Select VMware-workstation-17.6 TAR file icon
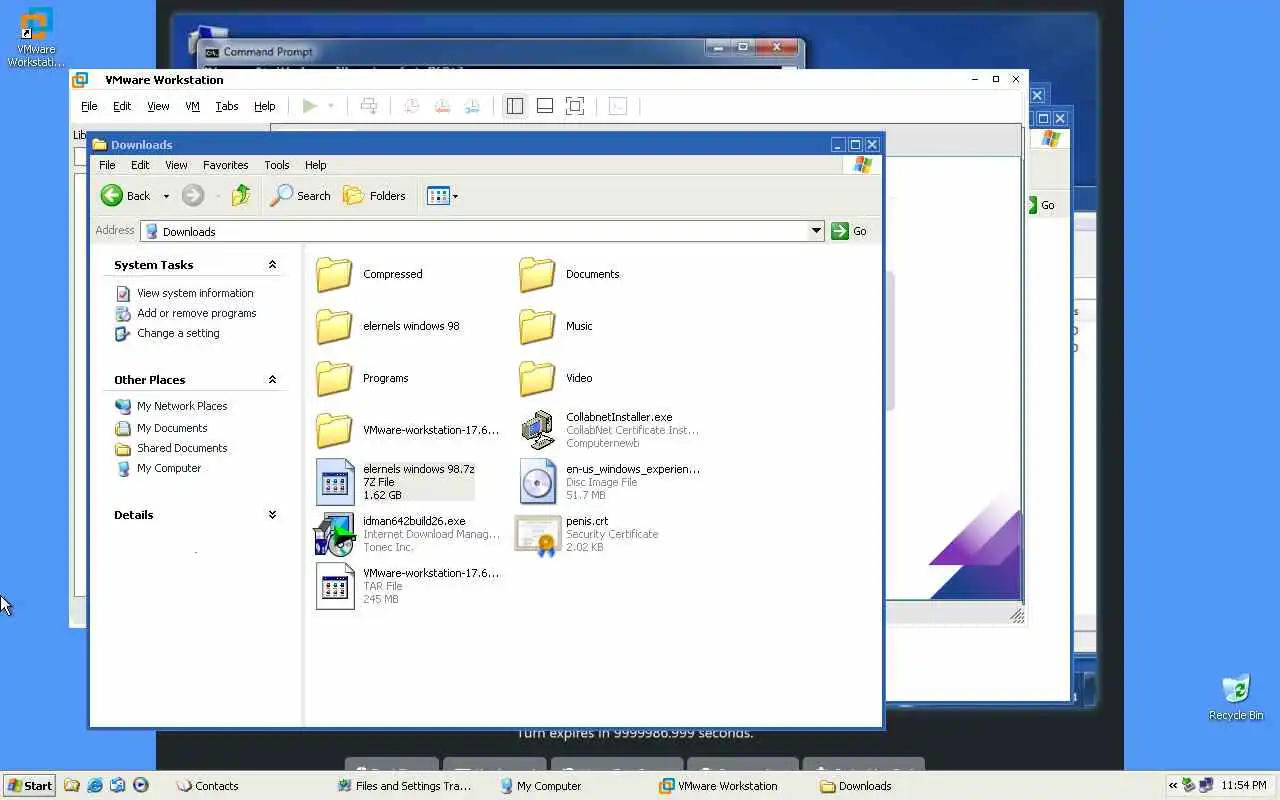 335,586
